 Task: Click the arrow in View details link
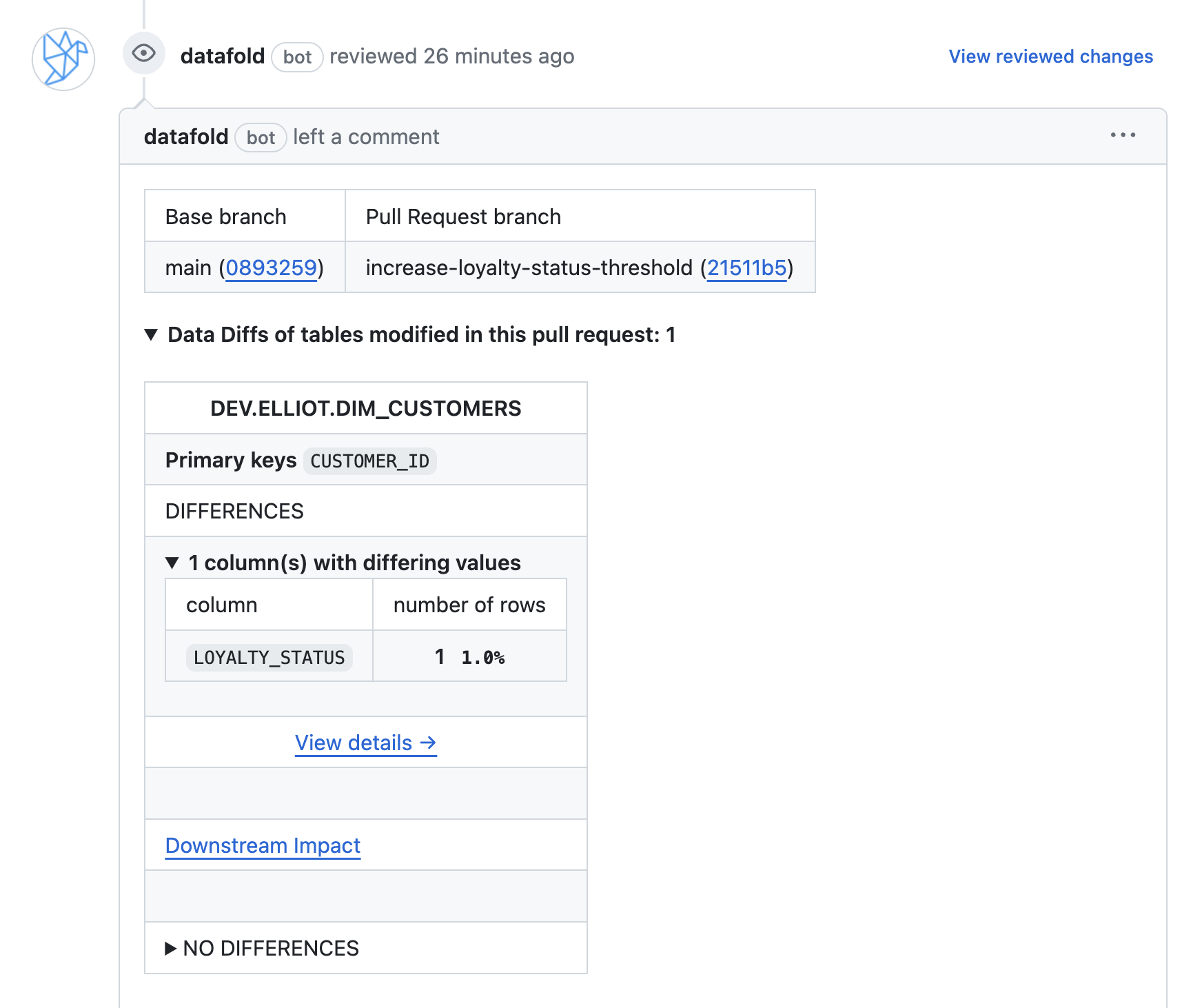click(x=428, y=743)
